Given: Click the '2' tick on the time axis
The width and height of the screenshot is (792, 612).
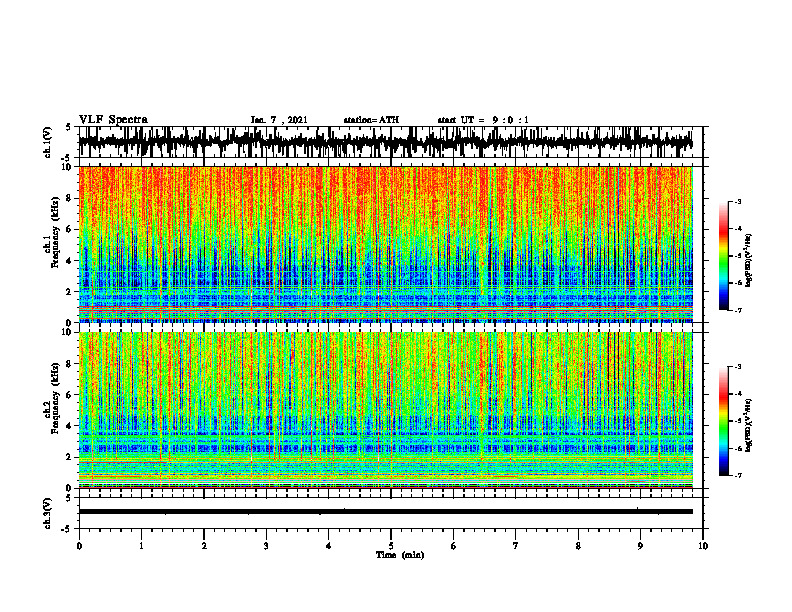Looking at the screenshot, I should click(x=204, y=546).
